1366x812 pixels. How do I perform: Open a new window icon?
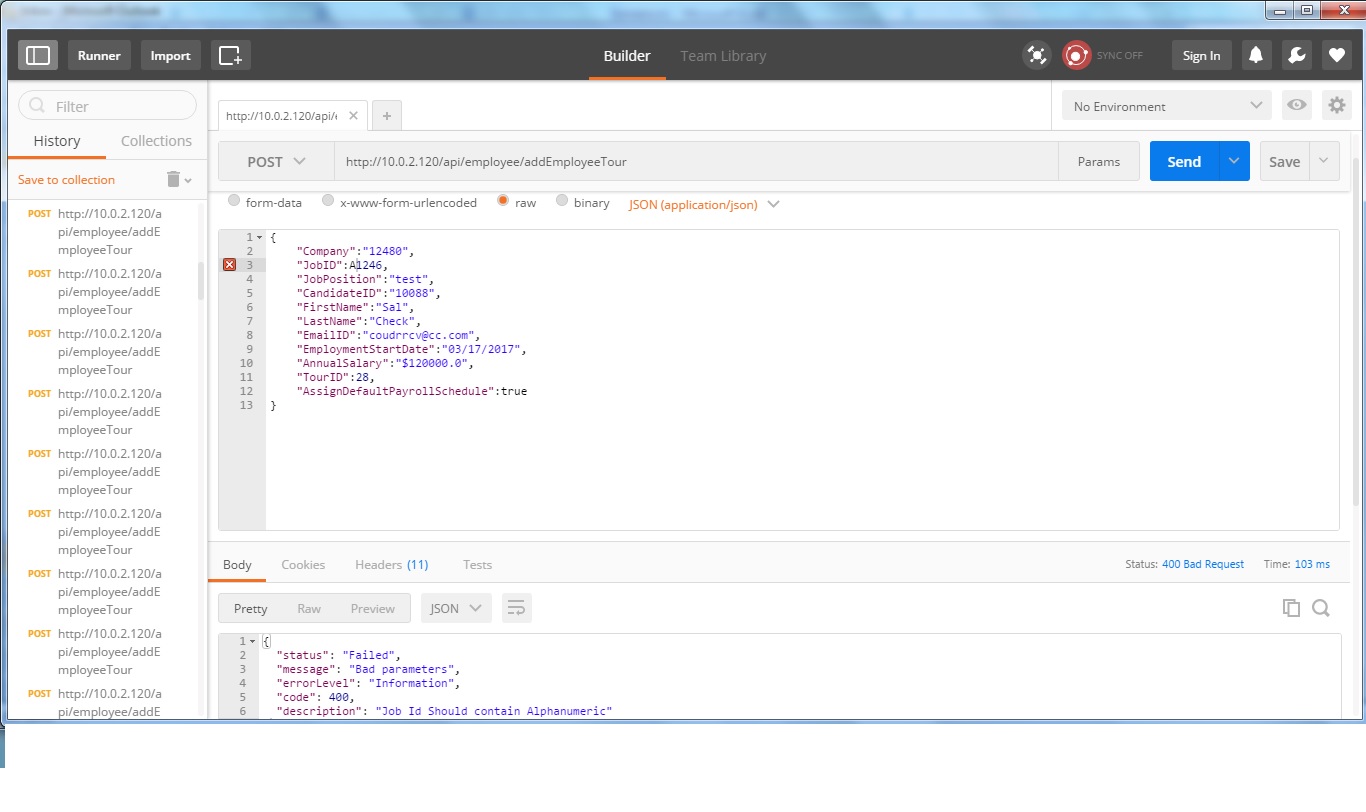230,55
